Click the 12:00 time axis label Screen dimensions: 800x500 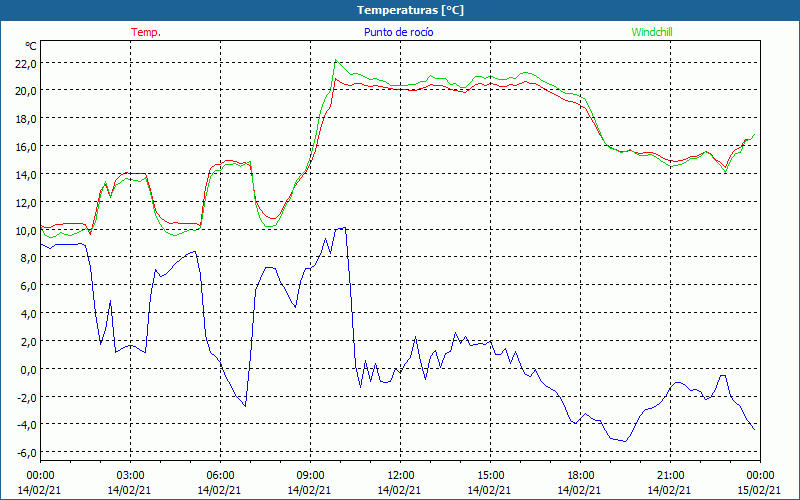coord(401,476)
